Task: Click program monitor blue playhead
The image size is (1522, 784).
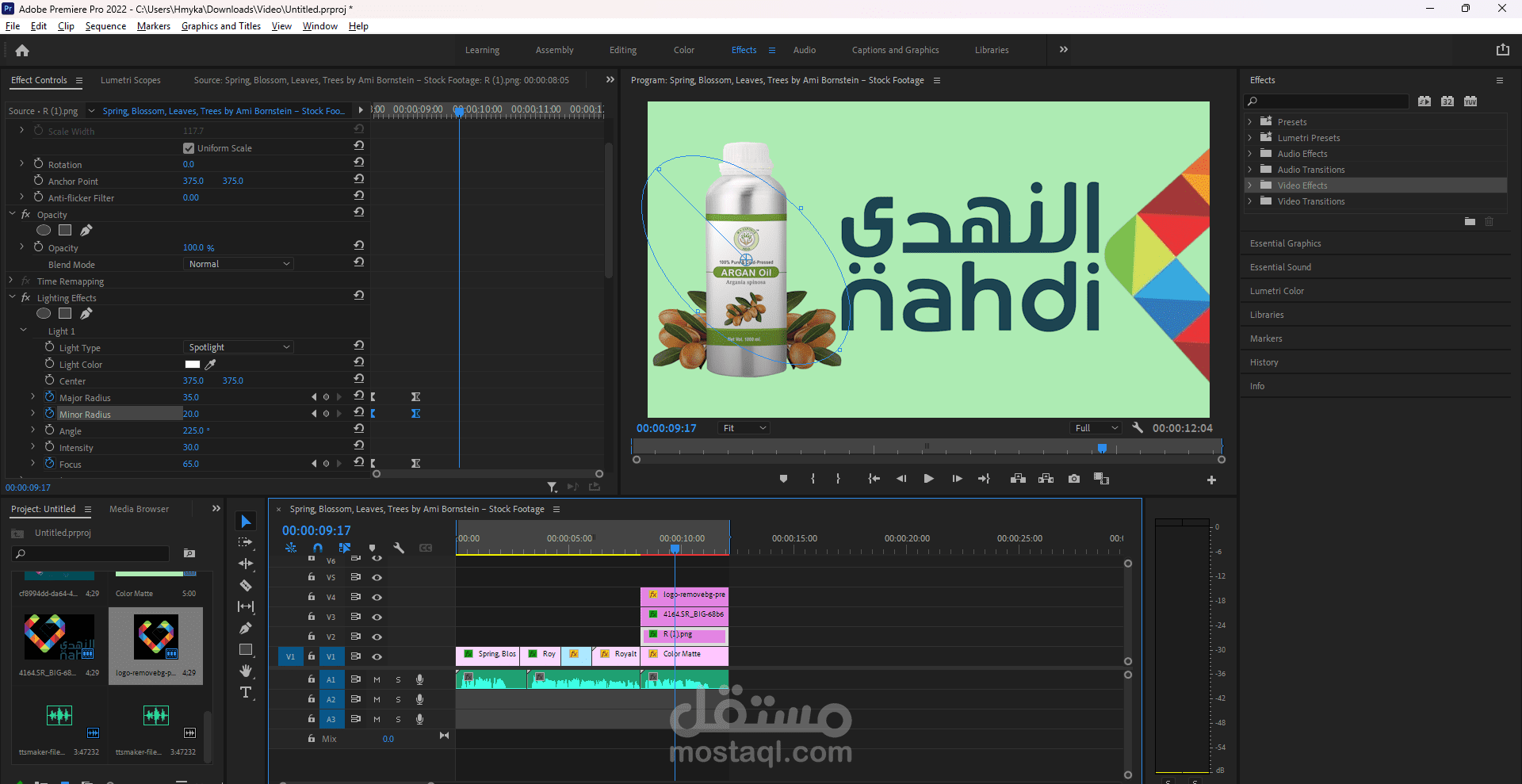Action: (1102, 449)
